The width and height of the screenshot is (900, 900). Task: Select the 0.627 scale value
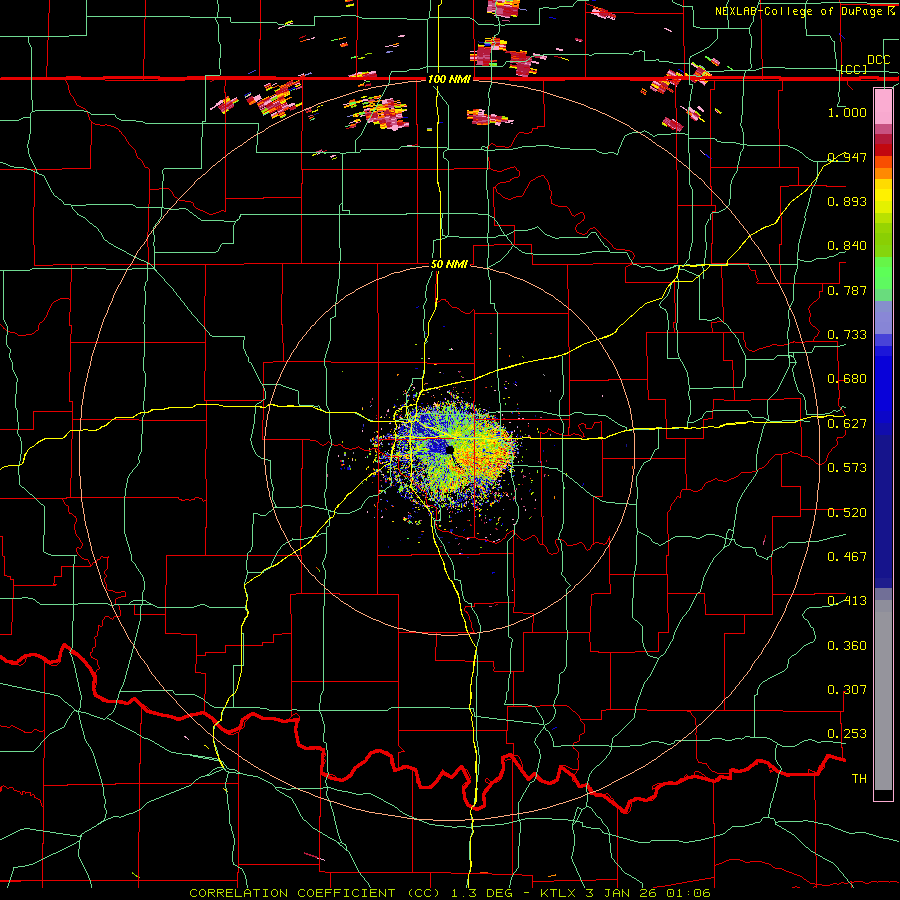[847, 424]
